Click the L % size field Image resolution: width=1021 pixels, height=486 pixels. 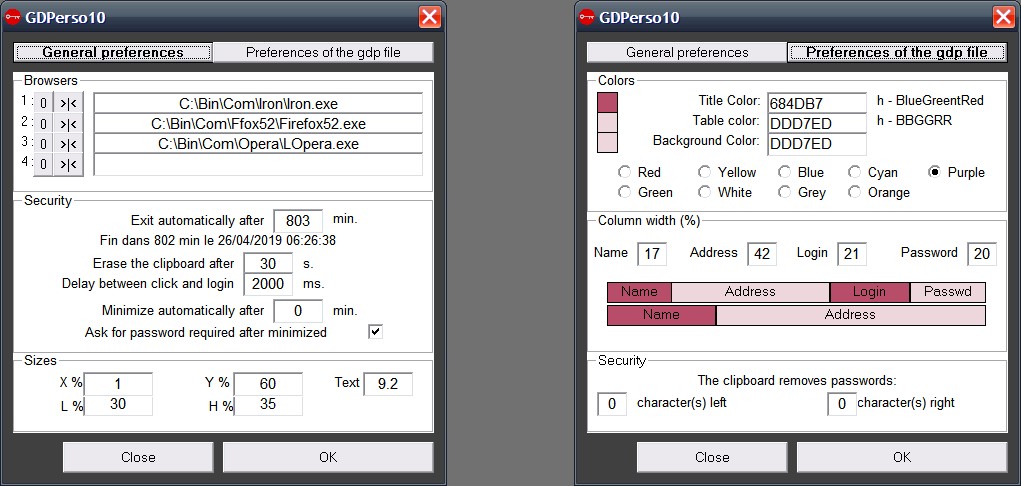[x=118, y=405]
